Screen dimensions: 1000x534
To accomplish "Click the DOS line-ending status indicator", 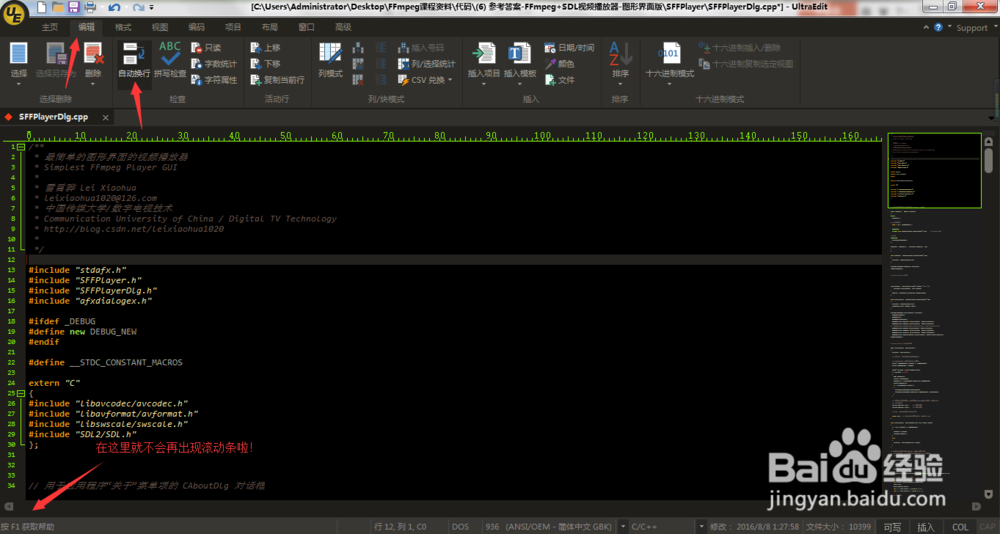I will pyautogui.click(x=460, y=527).
